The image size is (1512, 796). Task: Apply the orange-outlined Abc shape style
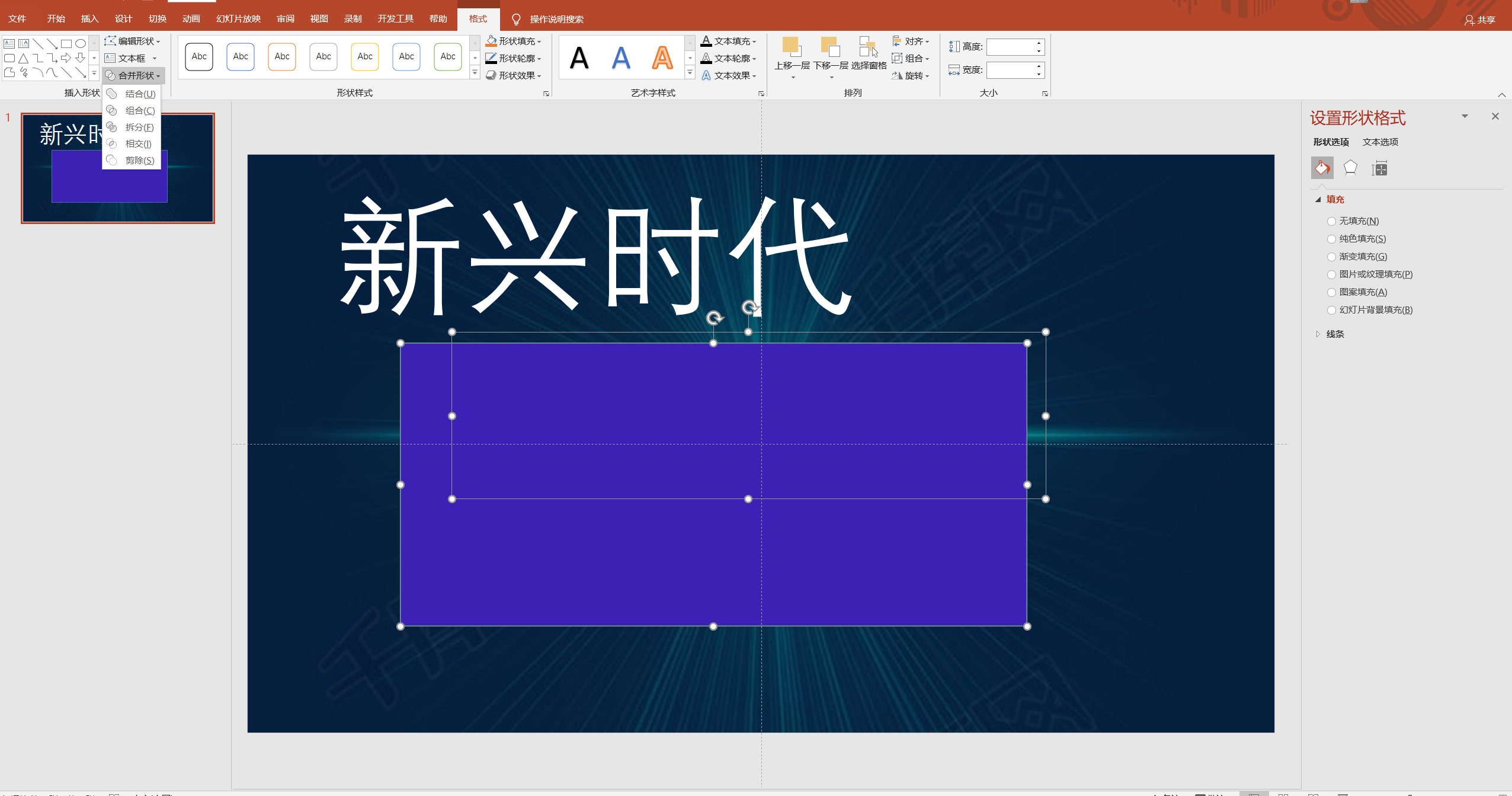click(282, 57)
